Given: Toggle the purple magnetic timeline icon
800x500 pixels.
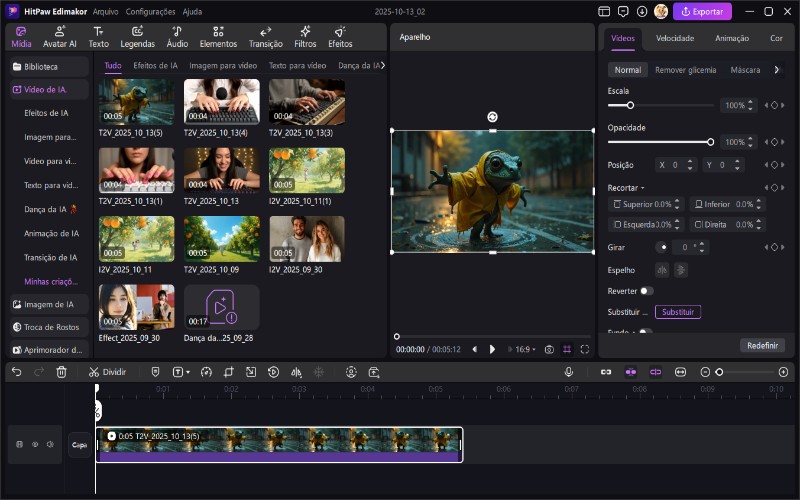Looking at the screenshot, I should tap(631, 372).
